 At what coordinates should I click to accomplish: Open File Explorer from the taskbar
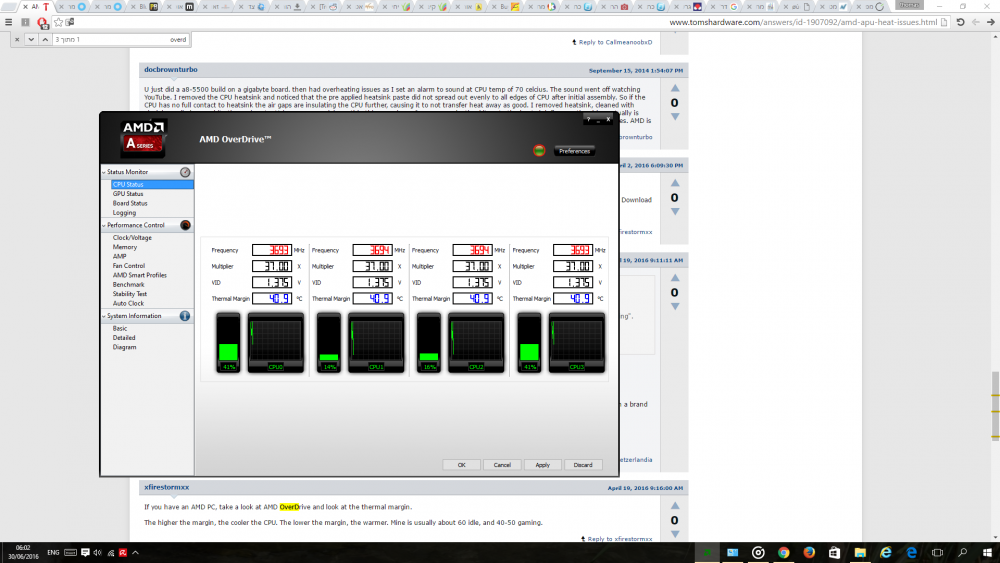[860, 553]
